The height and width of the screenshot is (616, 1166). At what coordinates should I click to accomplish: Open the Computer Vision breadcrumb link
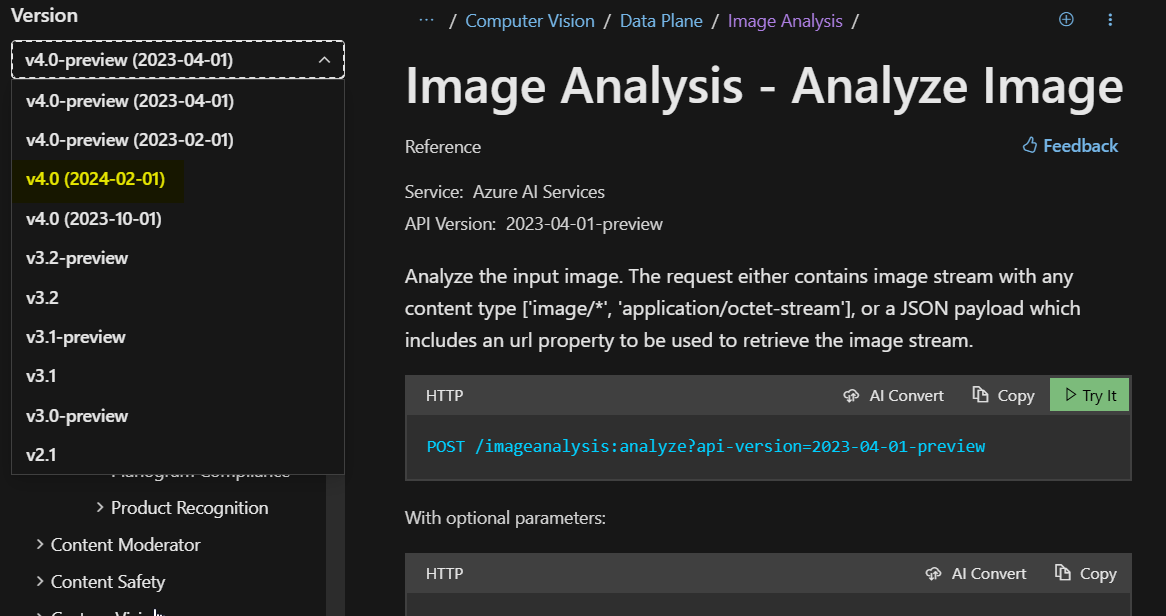point(530,20)
